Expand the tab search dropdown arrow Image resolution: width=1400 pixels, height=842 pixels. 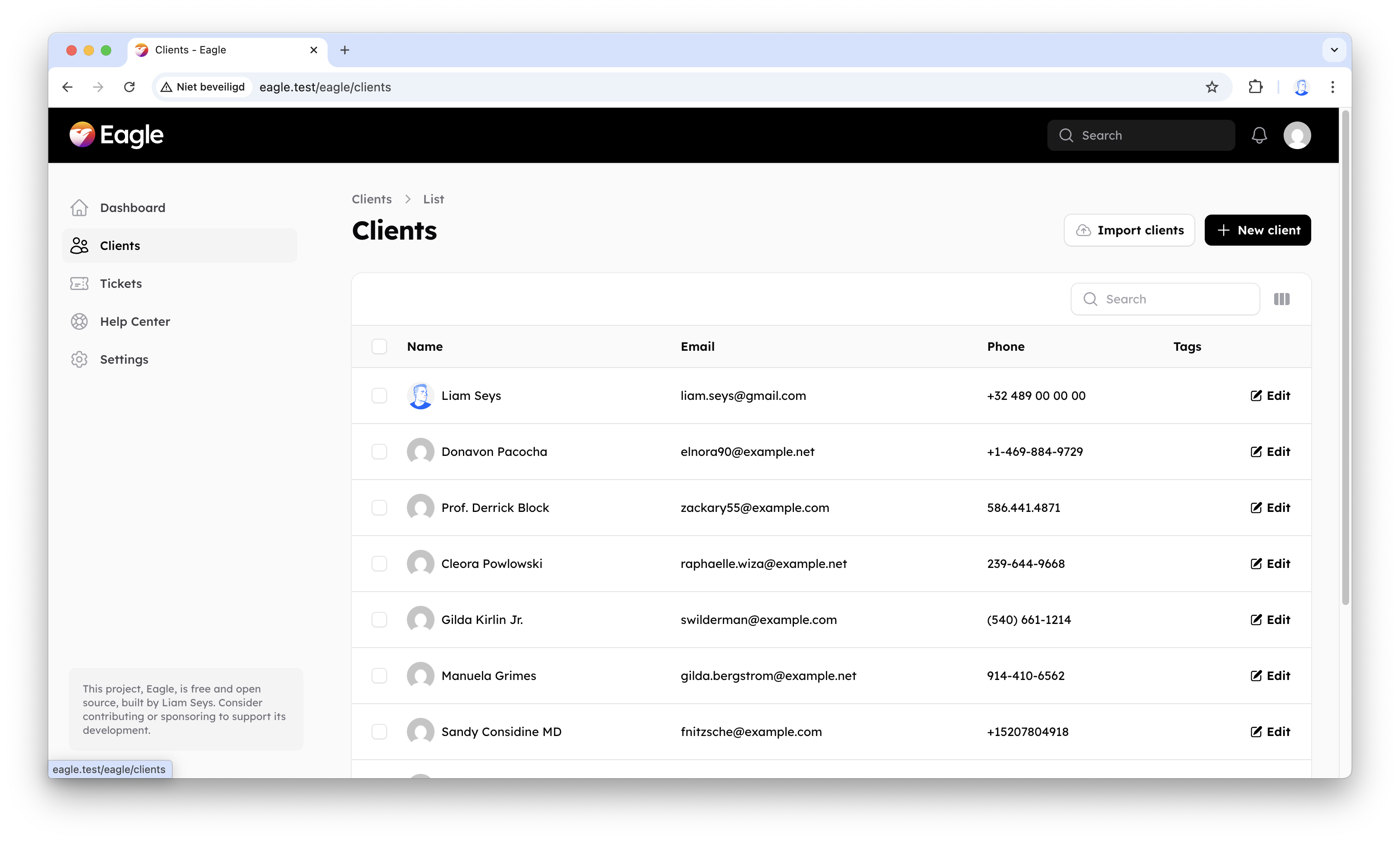pos(1334,50)
